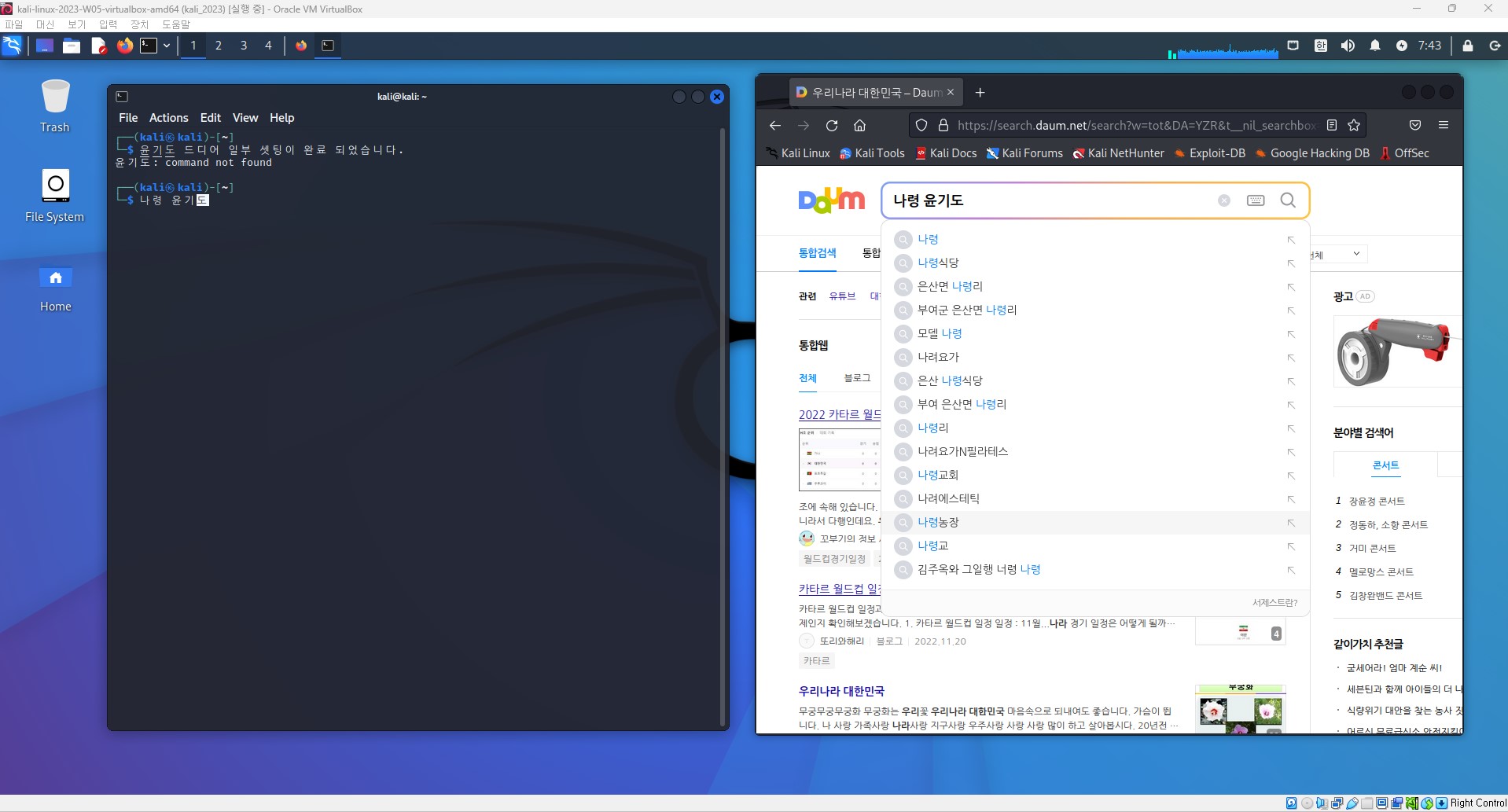Select the suggestion 모델 나령
This screenshot has width=1508, height=812.
click(1094, 333)
